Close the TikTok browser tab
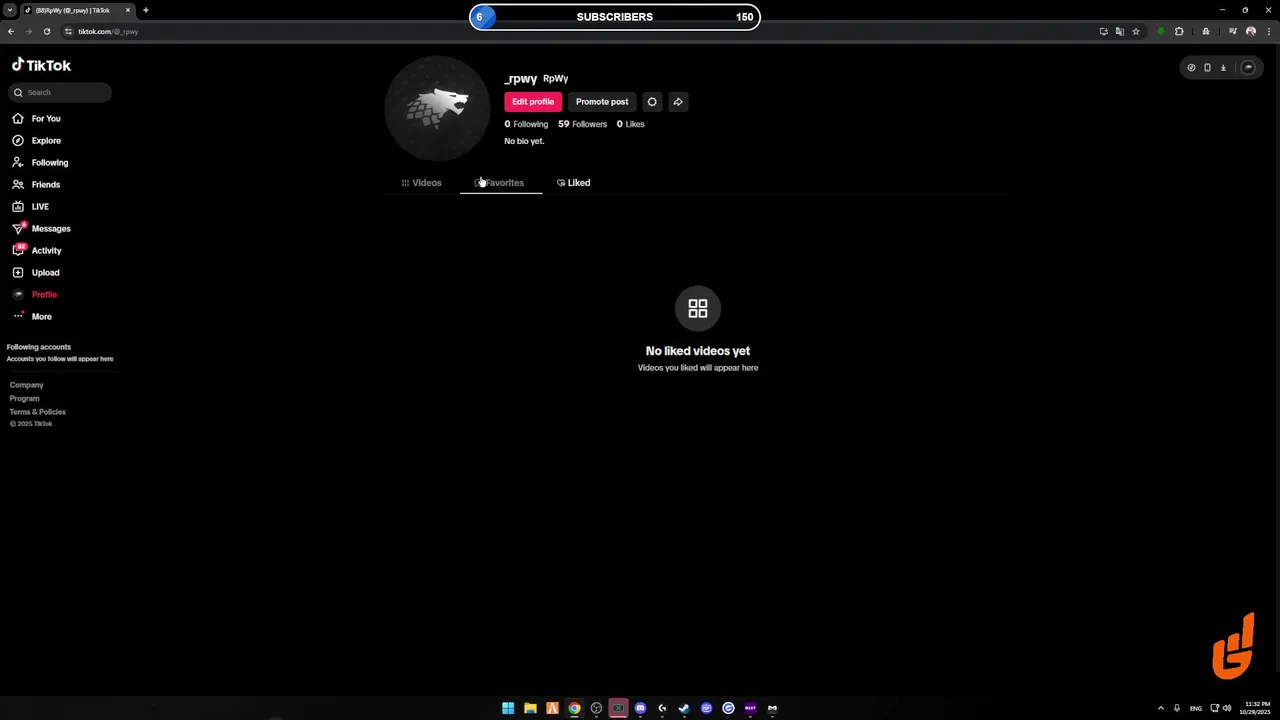The image size is (1280, 720). point(128,10)
